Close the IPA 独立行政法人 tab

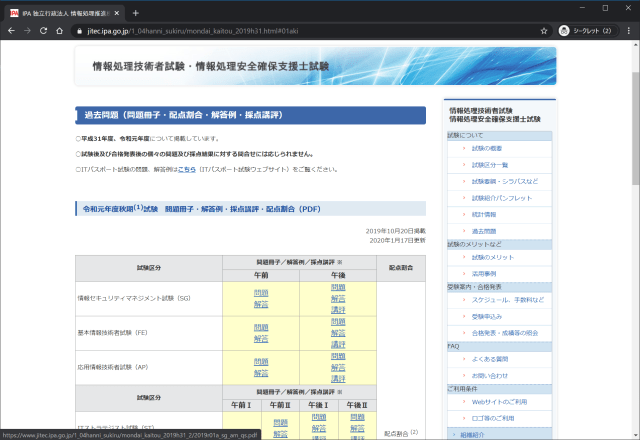click(117, 13)
